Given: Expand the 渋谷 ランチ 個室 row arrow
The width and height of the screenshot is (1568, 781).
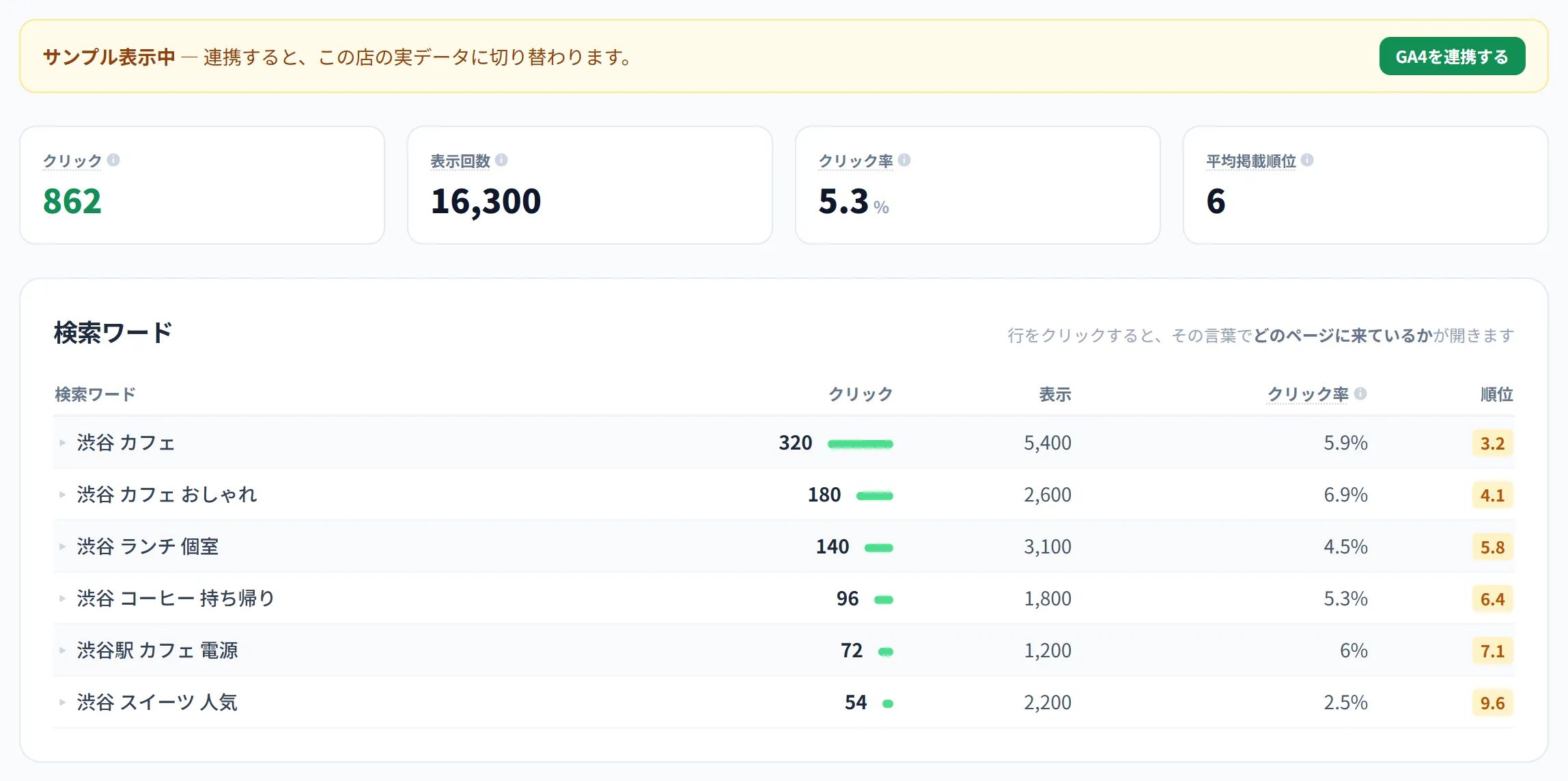Looking at the screenshot, I should 62,547.
